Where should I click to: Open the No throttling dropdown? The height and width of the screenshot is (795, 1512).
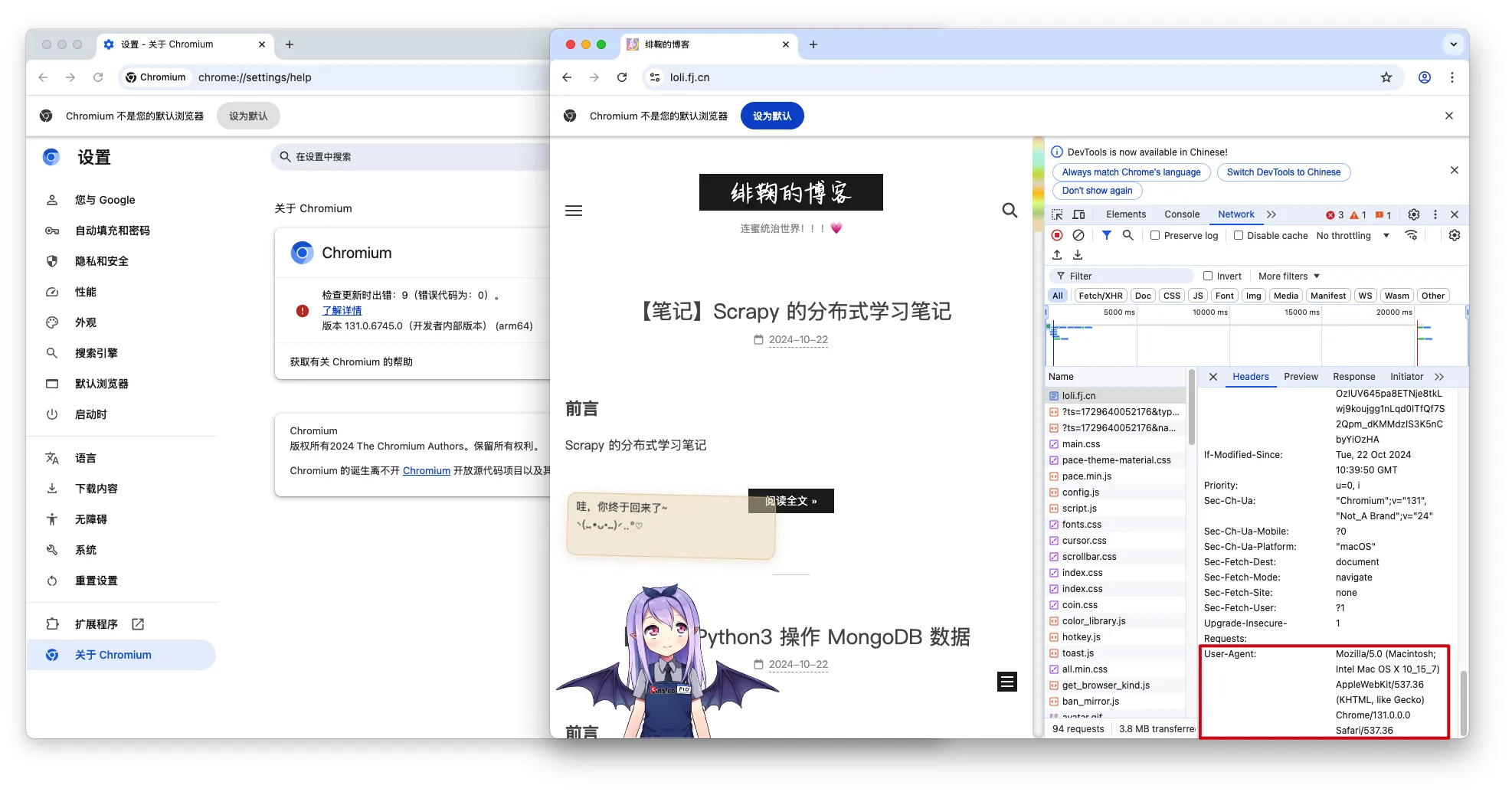click(1353, 235)
